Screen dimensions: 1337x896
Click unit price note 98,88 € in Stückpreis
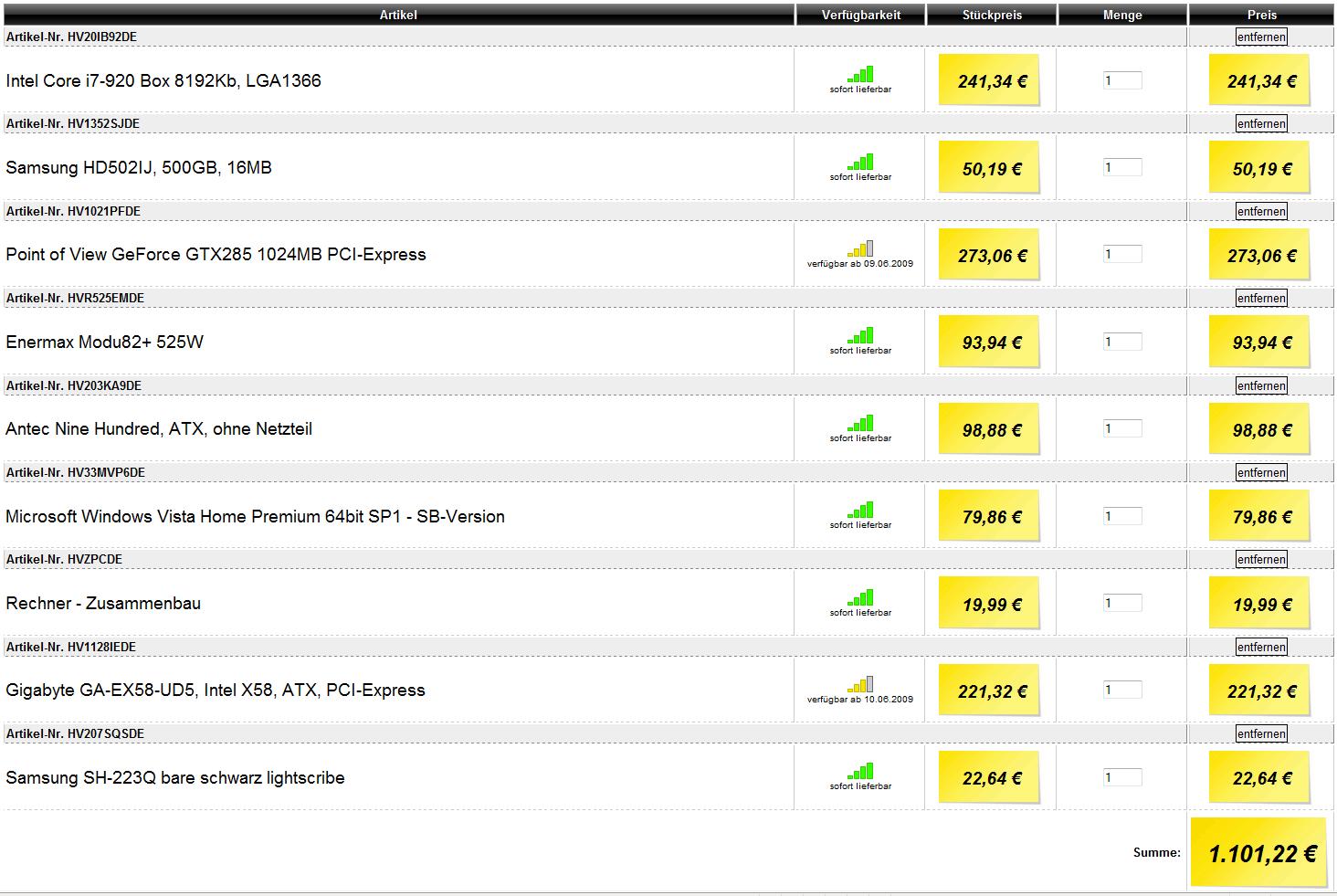tap(990, 429)
